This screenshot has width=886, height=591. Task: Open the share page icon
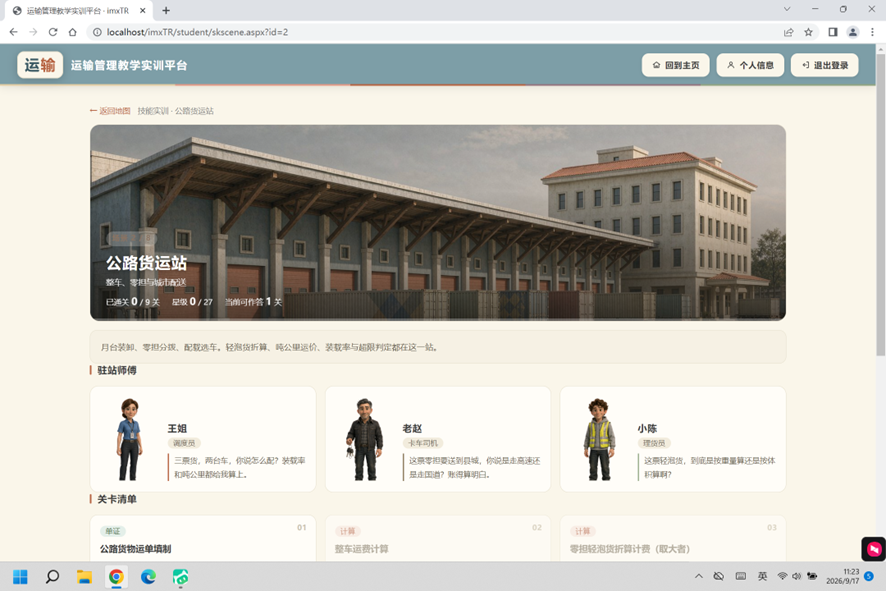coord(788,32)
